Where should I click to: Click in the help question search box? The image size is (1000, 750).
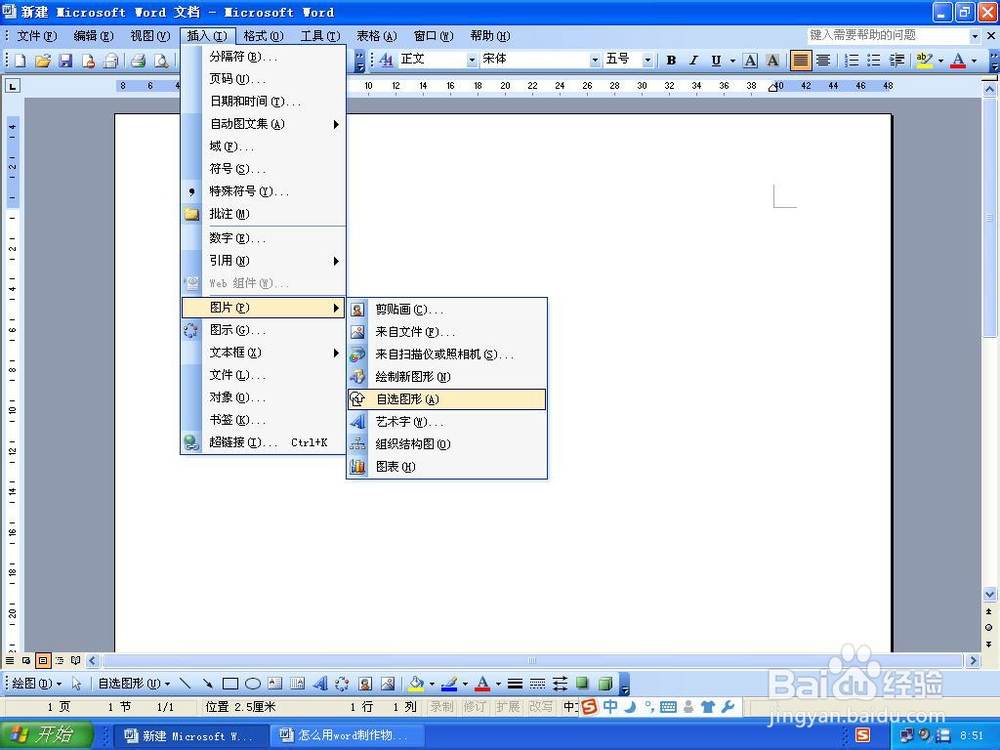click(x=887, y=35)
